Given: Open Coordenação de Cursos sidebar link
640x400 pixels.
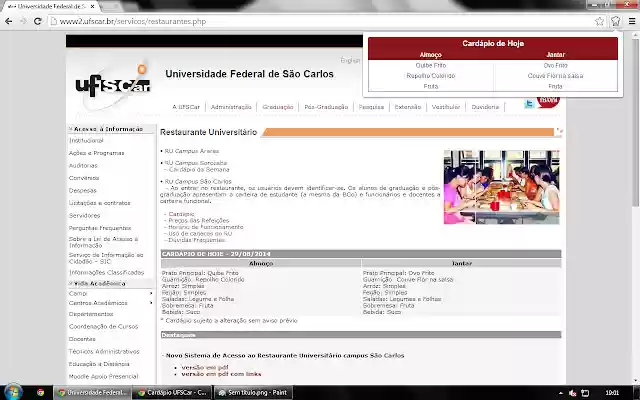Looking at the screenshot, I should click(104, 327).
